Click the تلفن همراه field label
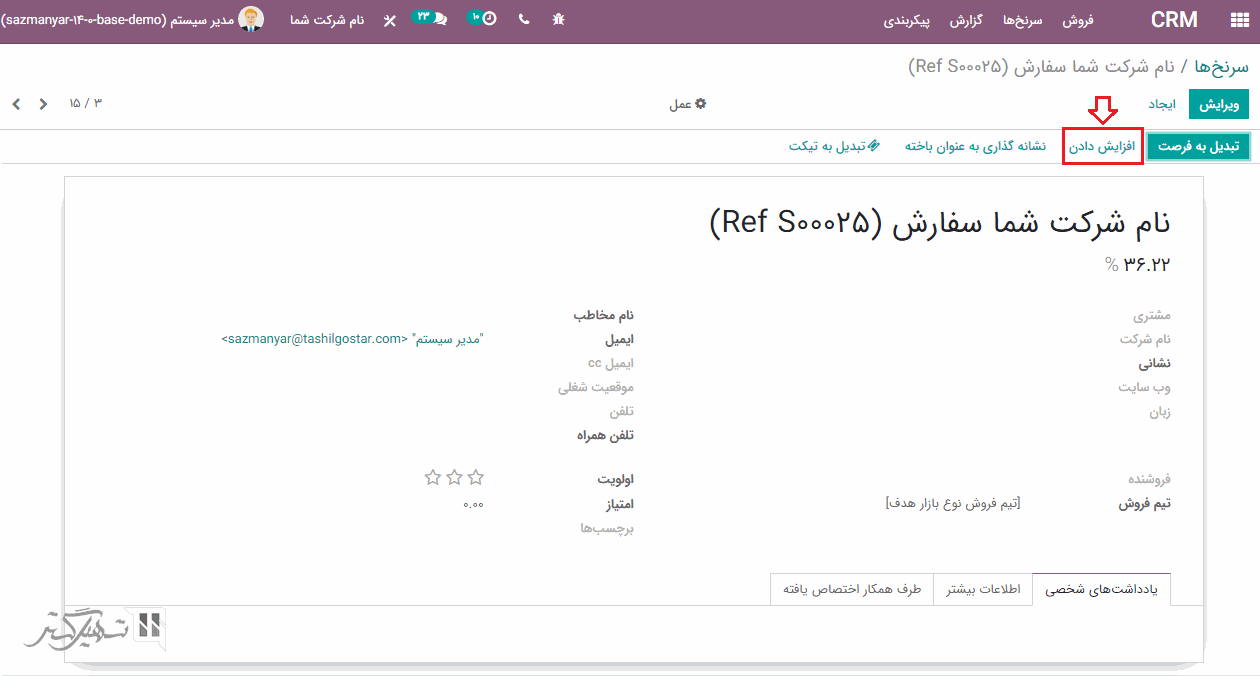The height and width of the screenshot is (676, 1260). click(606, 435)
